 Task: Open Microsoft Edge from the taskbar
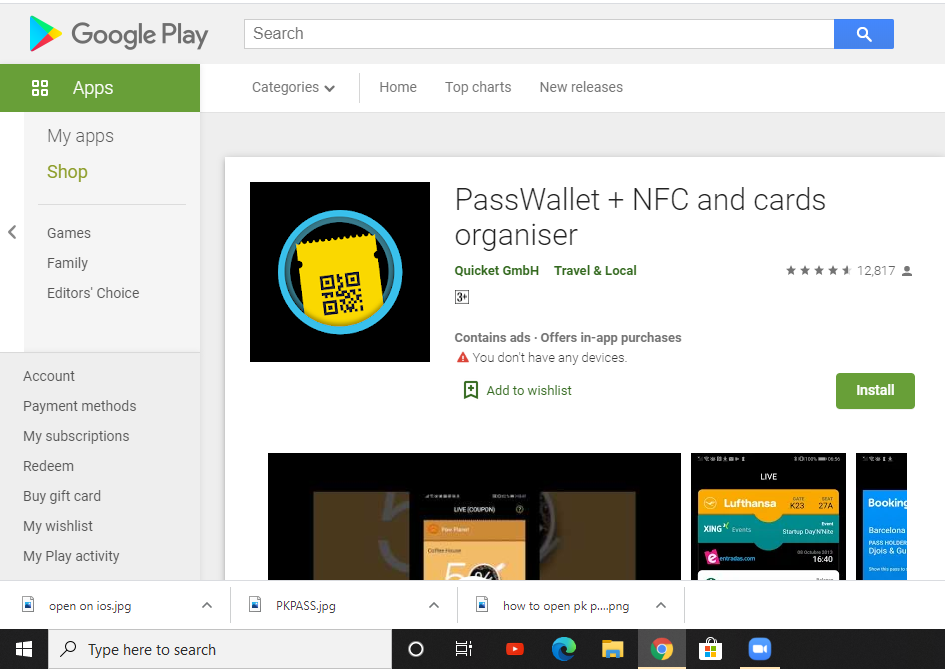pos(564,649)
